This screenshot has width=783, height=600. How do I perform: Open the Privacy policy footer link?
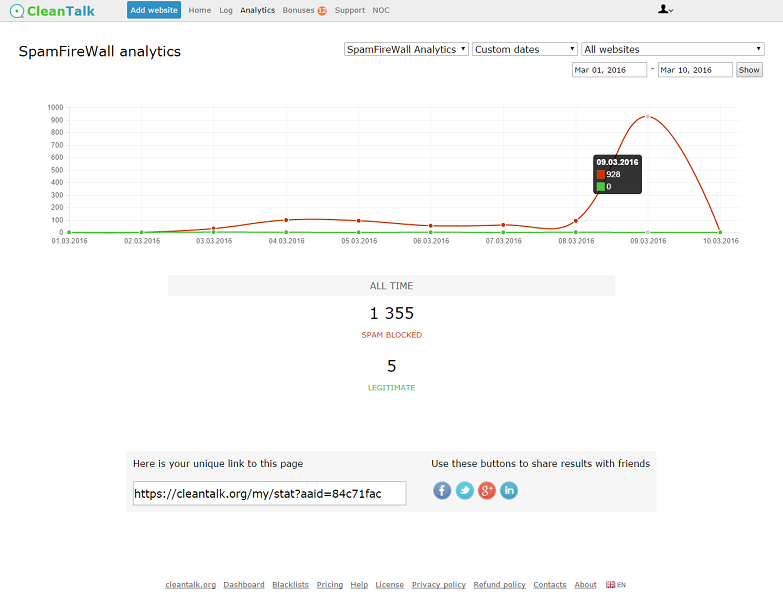[x=438, y=585]
